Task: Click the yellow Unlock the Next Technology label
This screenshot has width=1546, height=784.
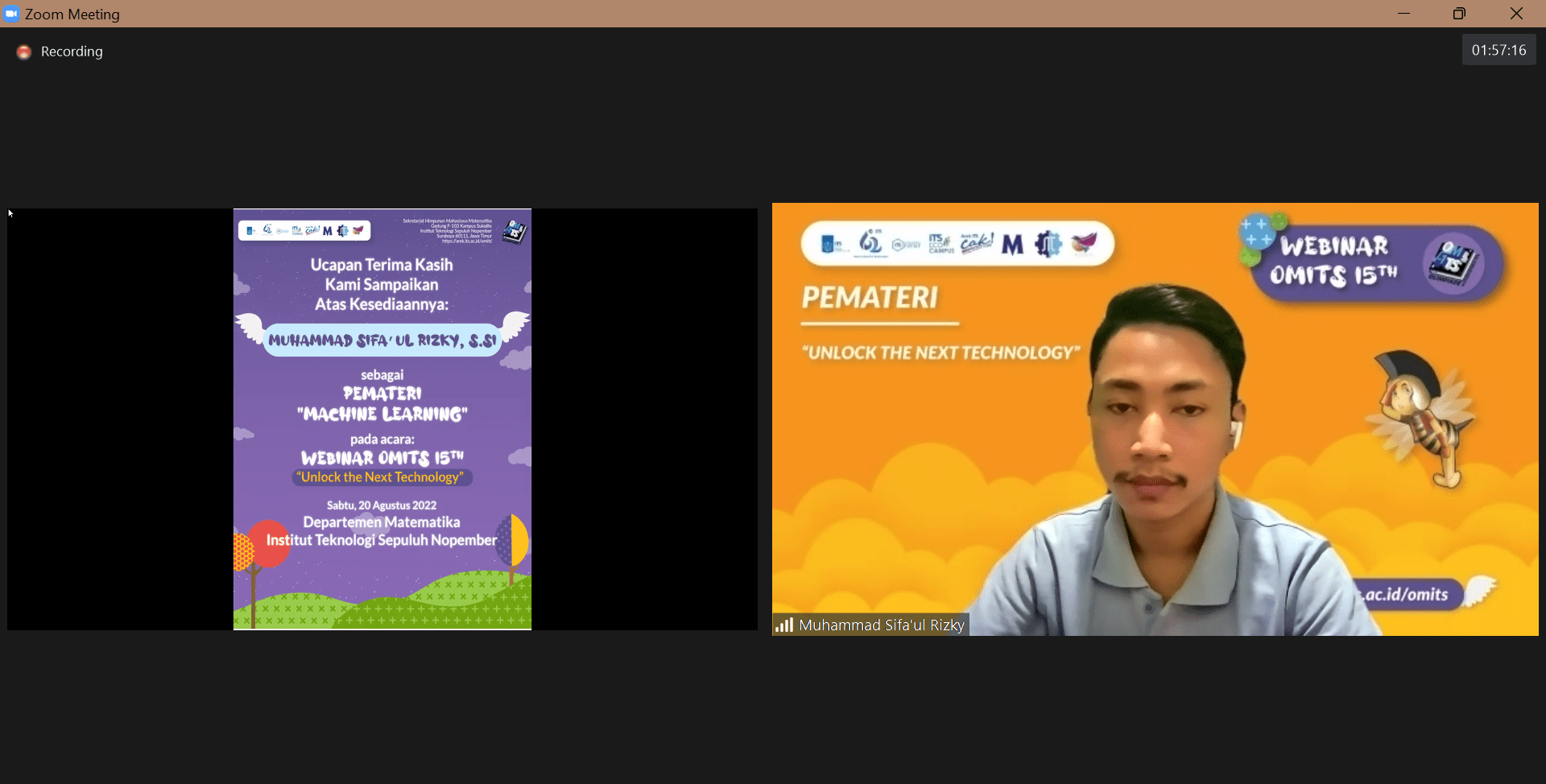Action: (x=382, y=477)
